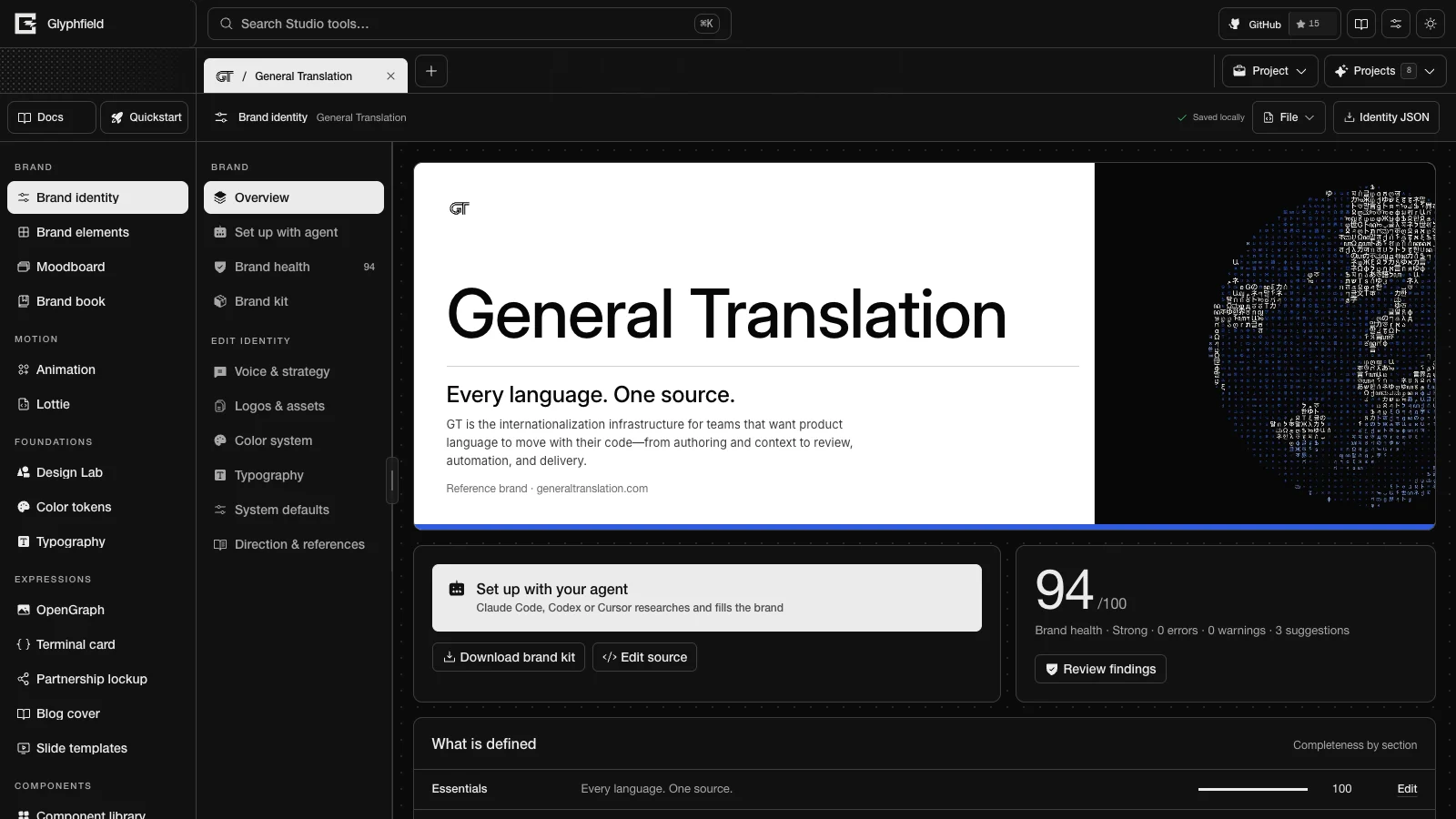1456x819 pixels.
Task: Open Color system in Edit identity
Action: click(x=294, y=440)
